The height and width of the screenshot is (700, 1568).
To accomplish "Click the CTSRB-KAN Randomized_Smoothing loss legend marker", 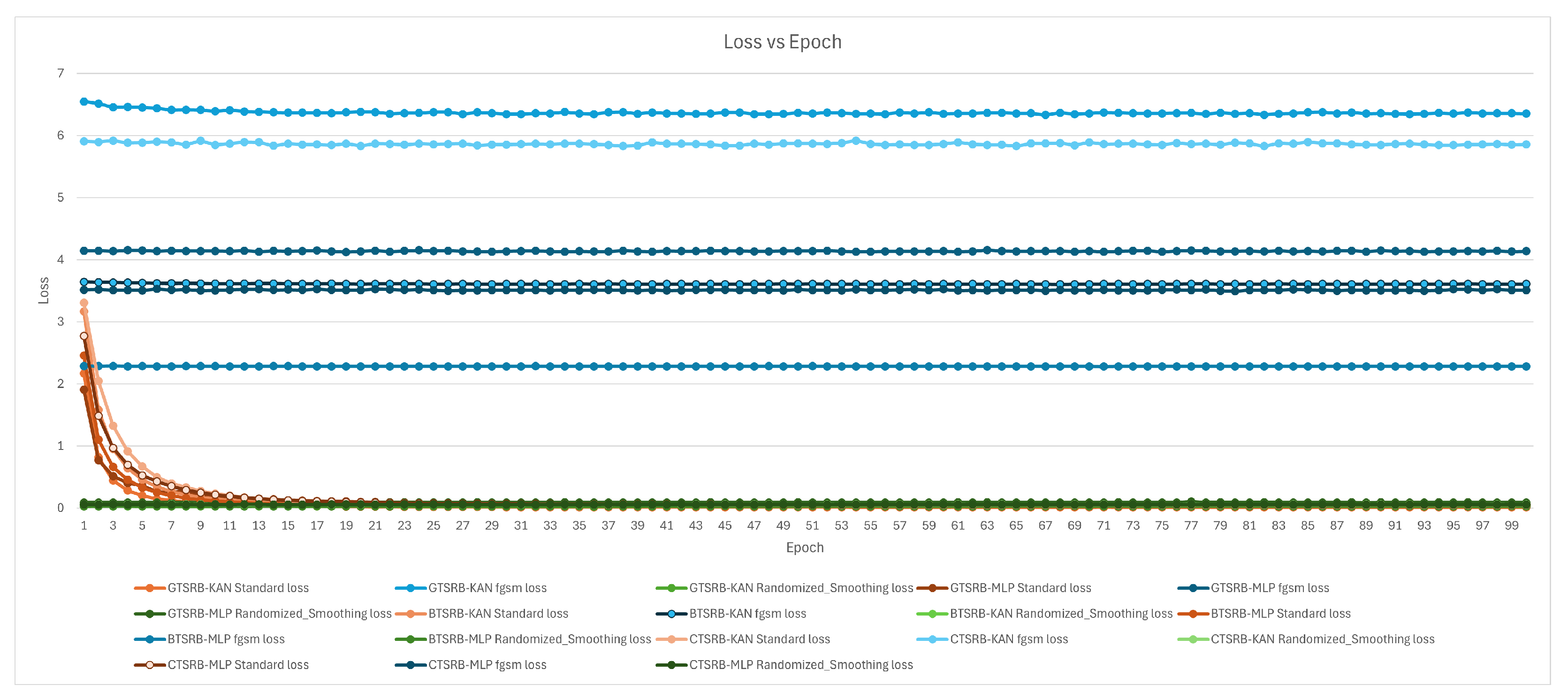I will pos(1193,639).
